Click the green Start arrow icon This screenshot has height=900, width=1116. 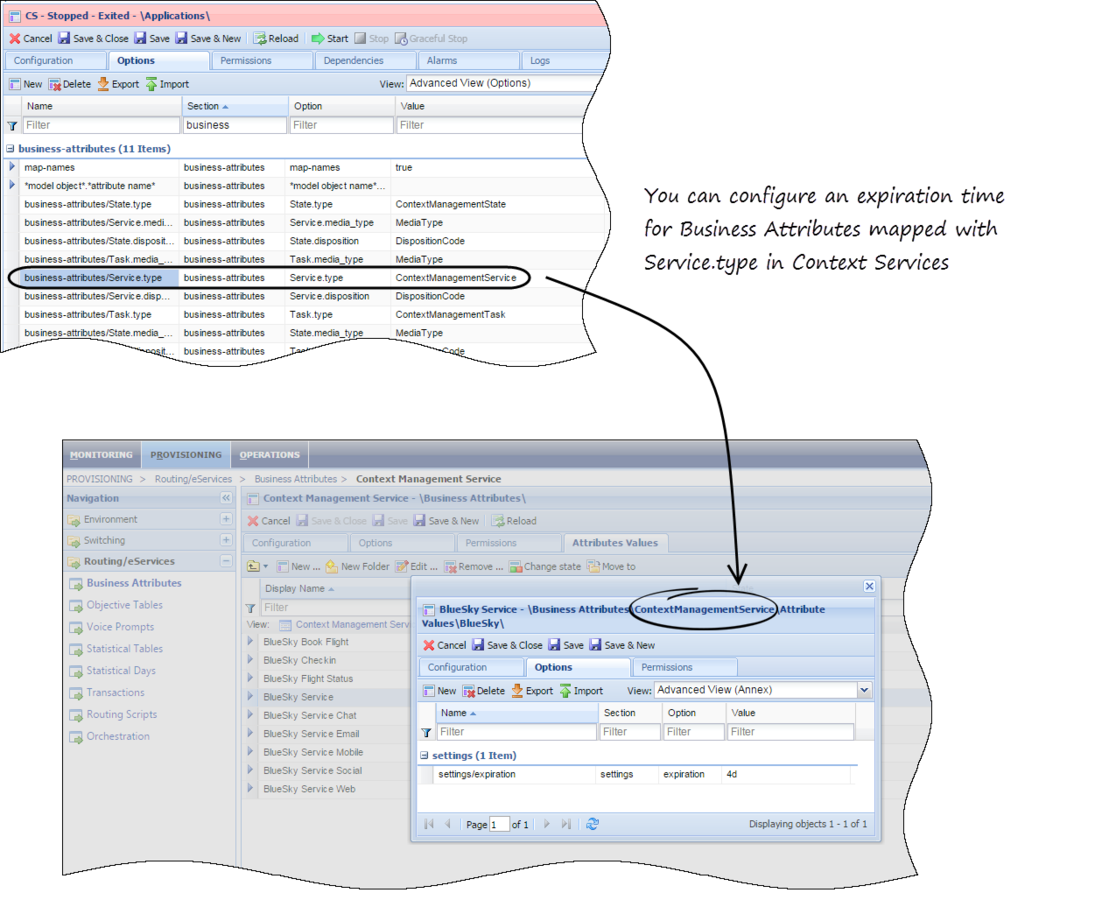(318, 39)
